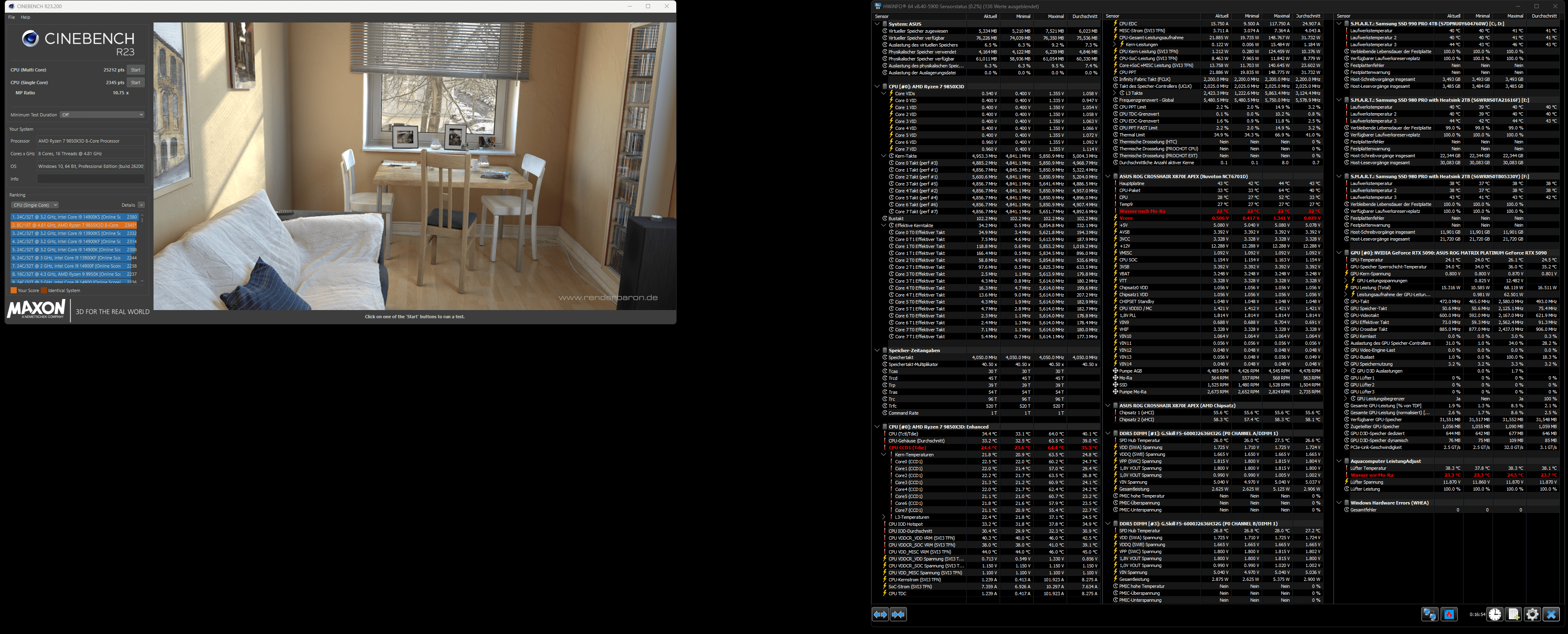Click the log file document icon
1568x634 pixels.
tap(1513, 614)
